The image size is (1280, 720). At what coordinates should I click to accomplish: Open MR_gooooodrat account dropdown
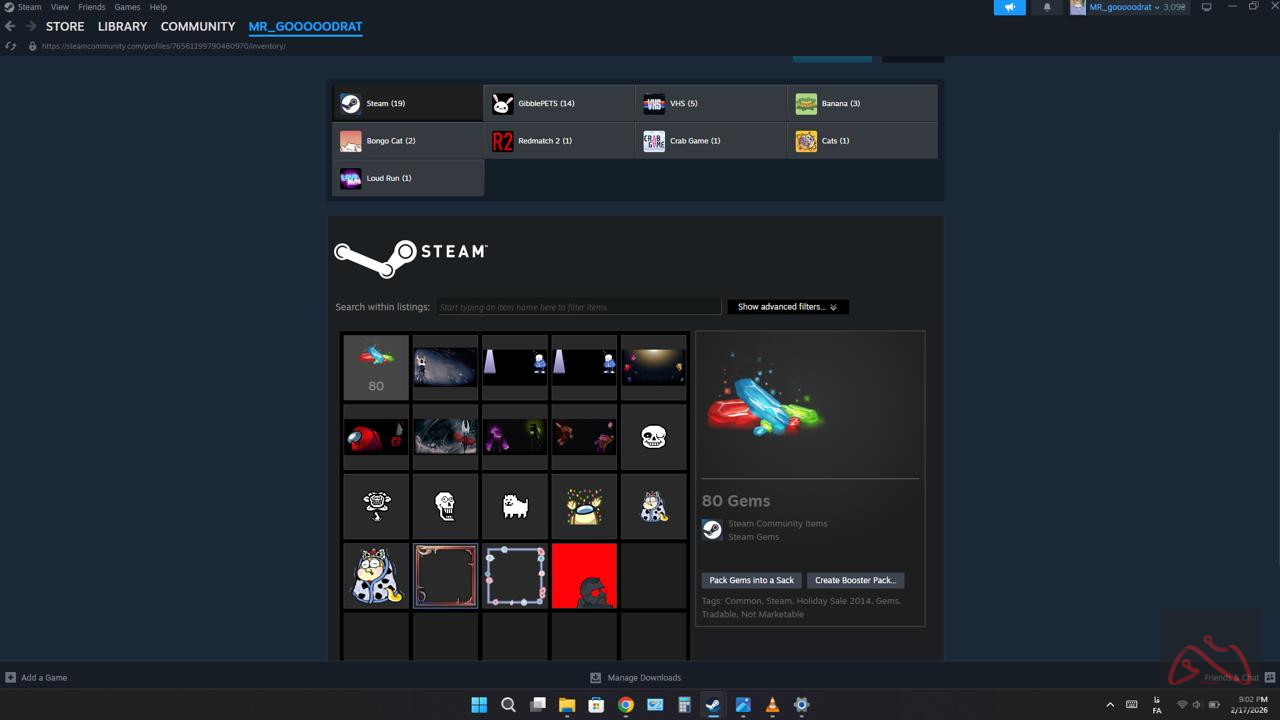coord(1128,7)
